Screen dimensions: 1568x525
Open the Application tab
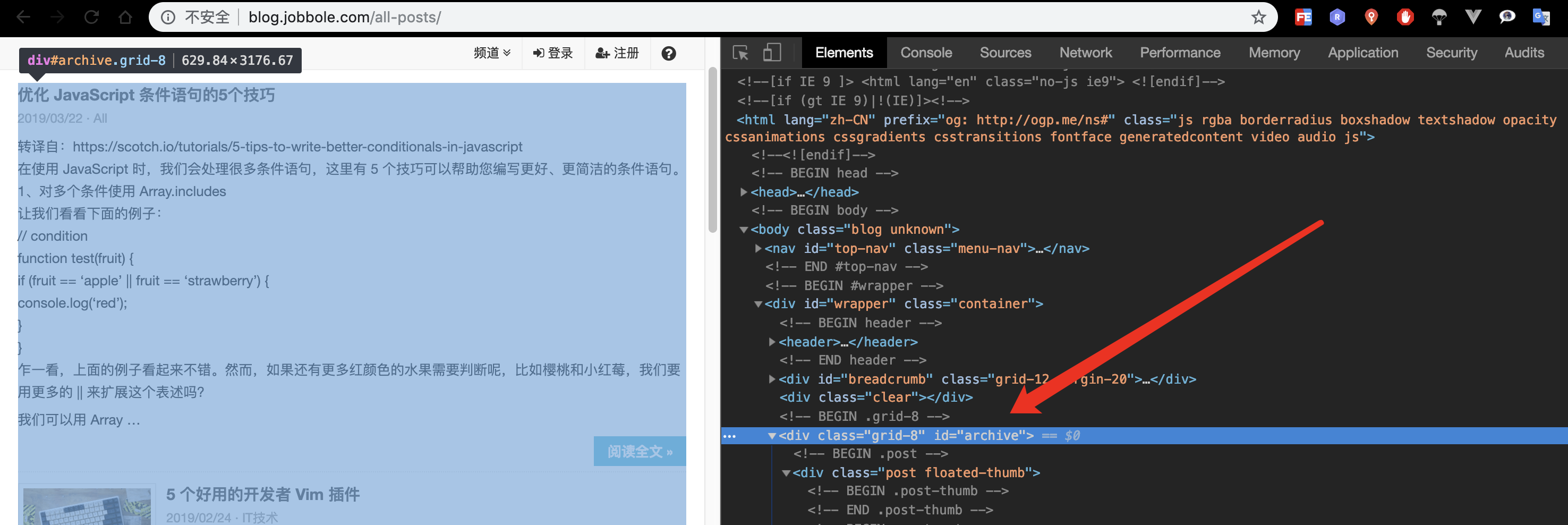(x=1363, y=53)
